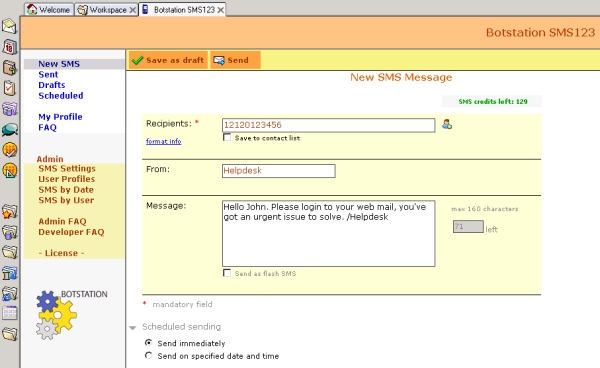This screenshot has width=600, height=368.
Task: Open the Calendar bookmark icon showing 18
Action: coord(9,47)
